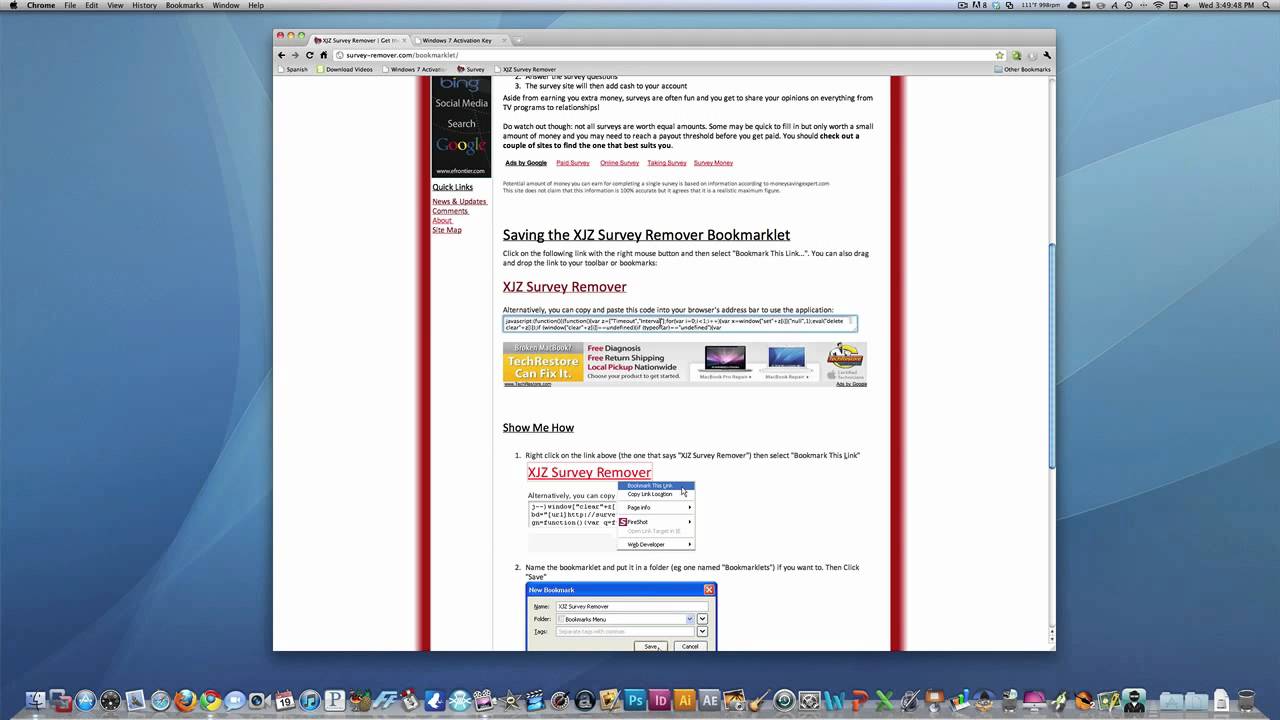Open the Site Map quick link

click(x=447, y=230)
